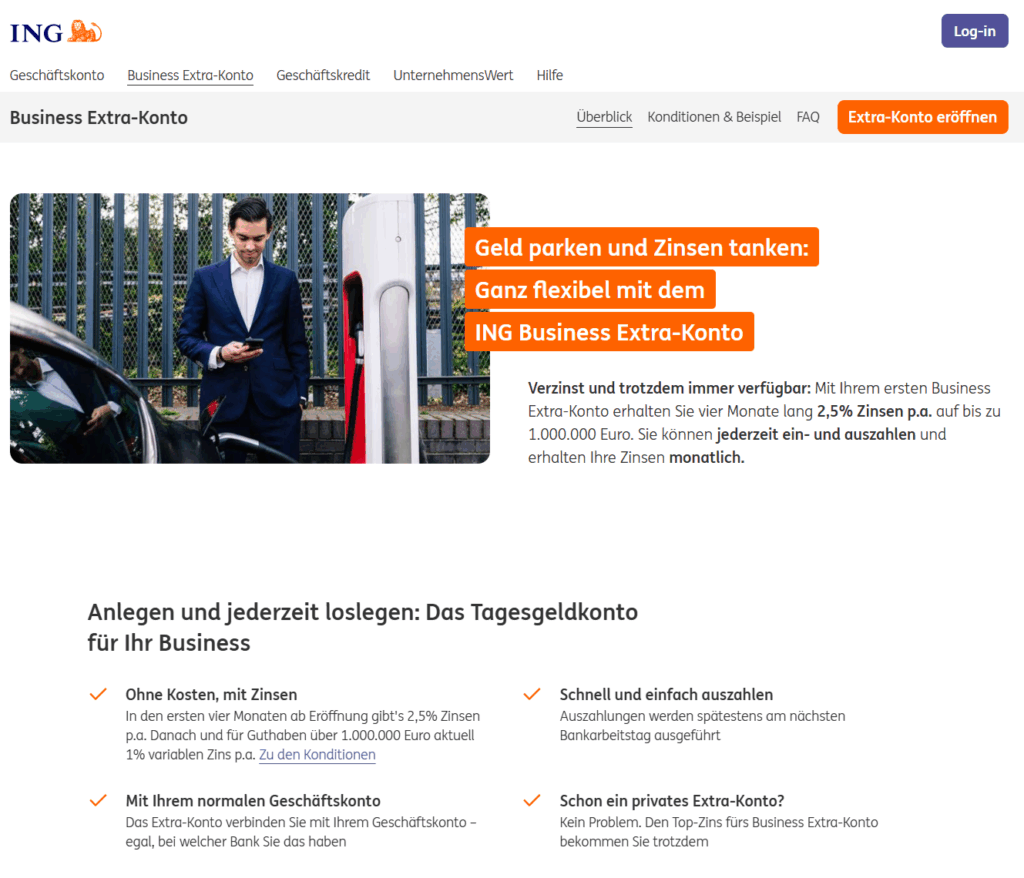Click the orange checkmark beside Ohne Kosten, mit Zinsen
The width and height of the screenshot is (1024, 878).
98,694
